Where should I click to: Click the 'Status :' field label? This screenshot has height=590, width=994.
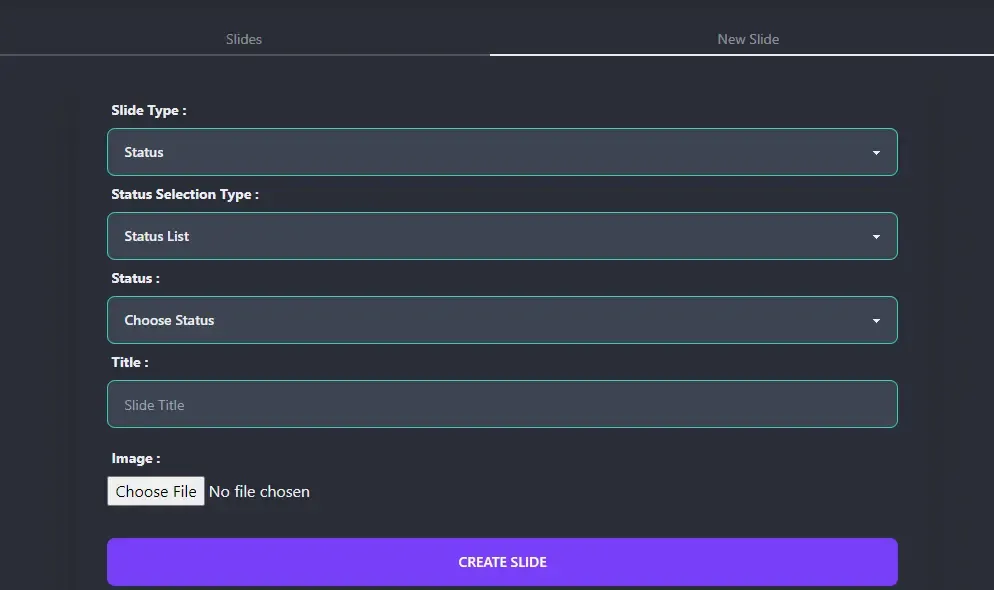135,278
